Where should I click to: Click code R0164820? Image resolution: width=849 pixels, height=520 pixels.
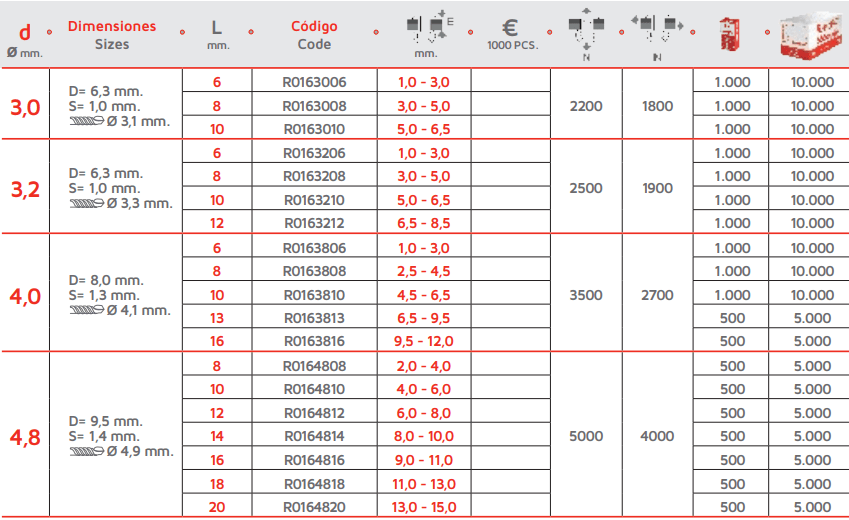314,508
